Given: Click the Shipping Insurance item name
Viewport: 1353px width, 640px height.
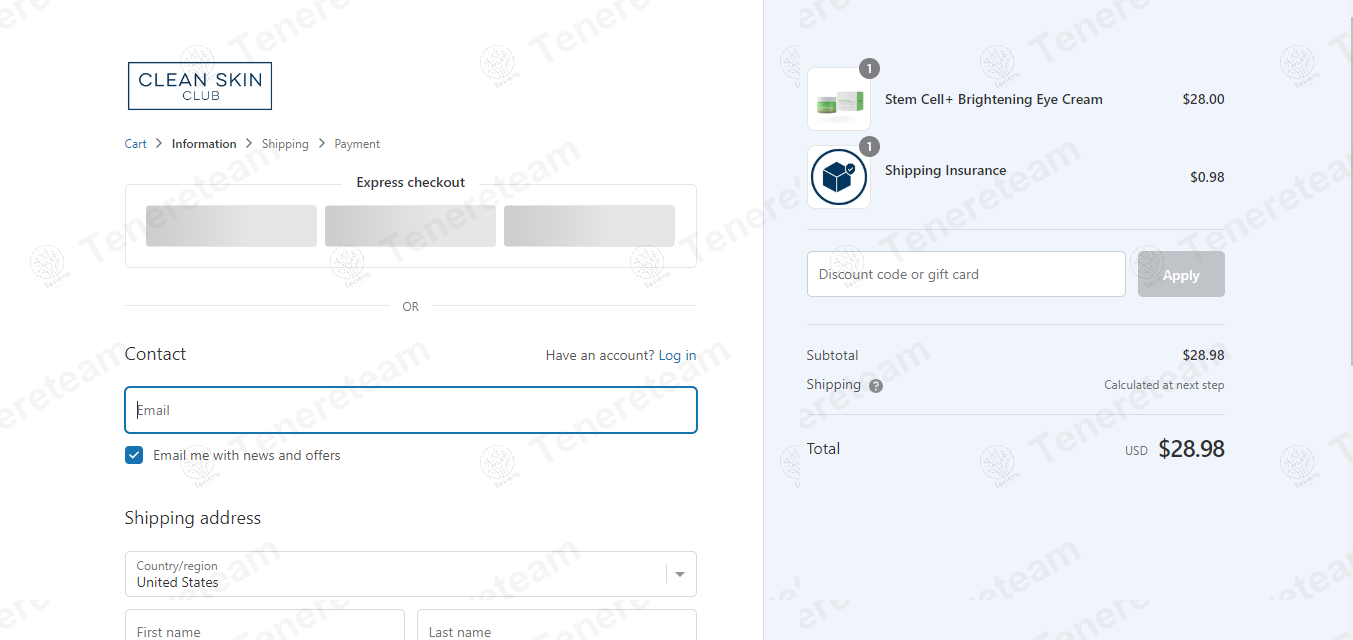Looking at the screenshot, I should coord(945,171).
